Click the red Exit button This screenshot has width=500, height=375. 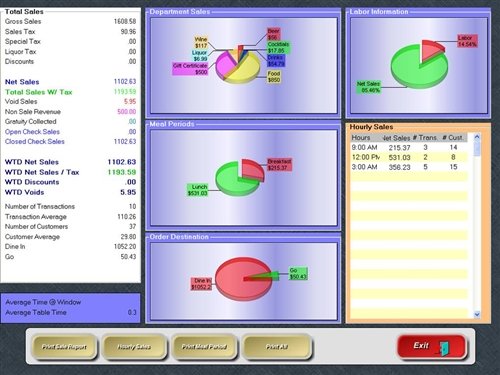click(431, 346)
